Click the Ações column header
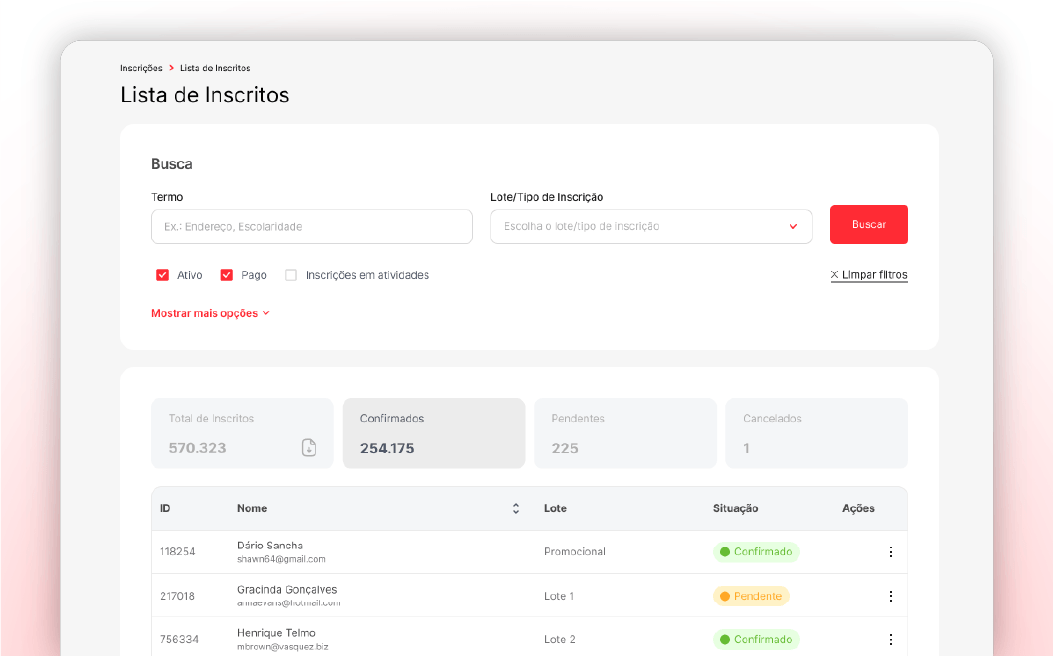1053x656 pixels. pyautogui.click(x=858, y=508)
